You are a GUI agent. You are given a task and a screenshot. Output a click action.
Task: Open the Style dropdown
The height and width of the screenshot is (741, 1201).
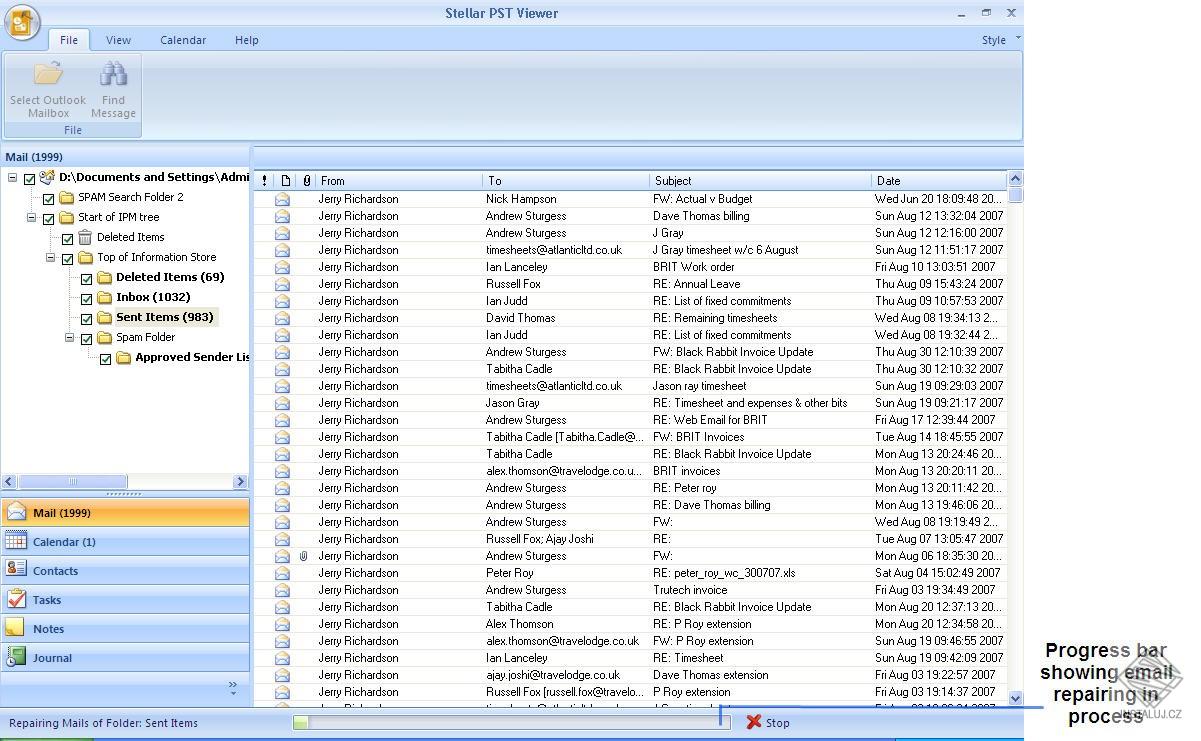[x=997, y=40]
